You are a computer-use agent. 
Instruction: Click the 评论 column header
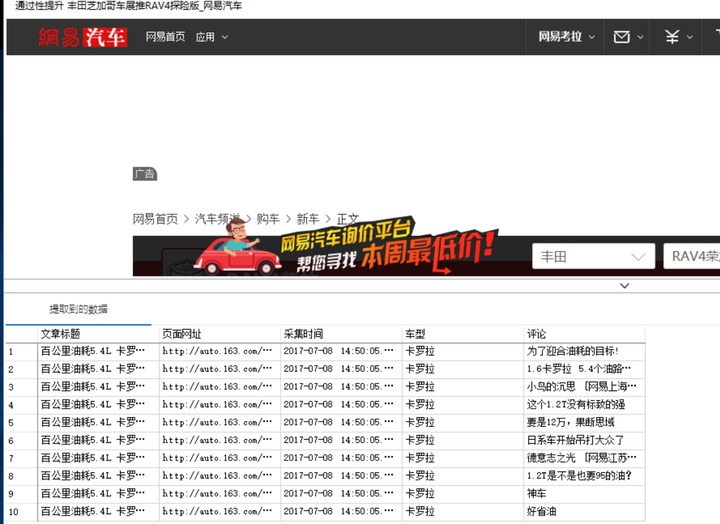pyautogui.click(x=585, y=334)
